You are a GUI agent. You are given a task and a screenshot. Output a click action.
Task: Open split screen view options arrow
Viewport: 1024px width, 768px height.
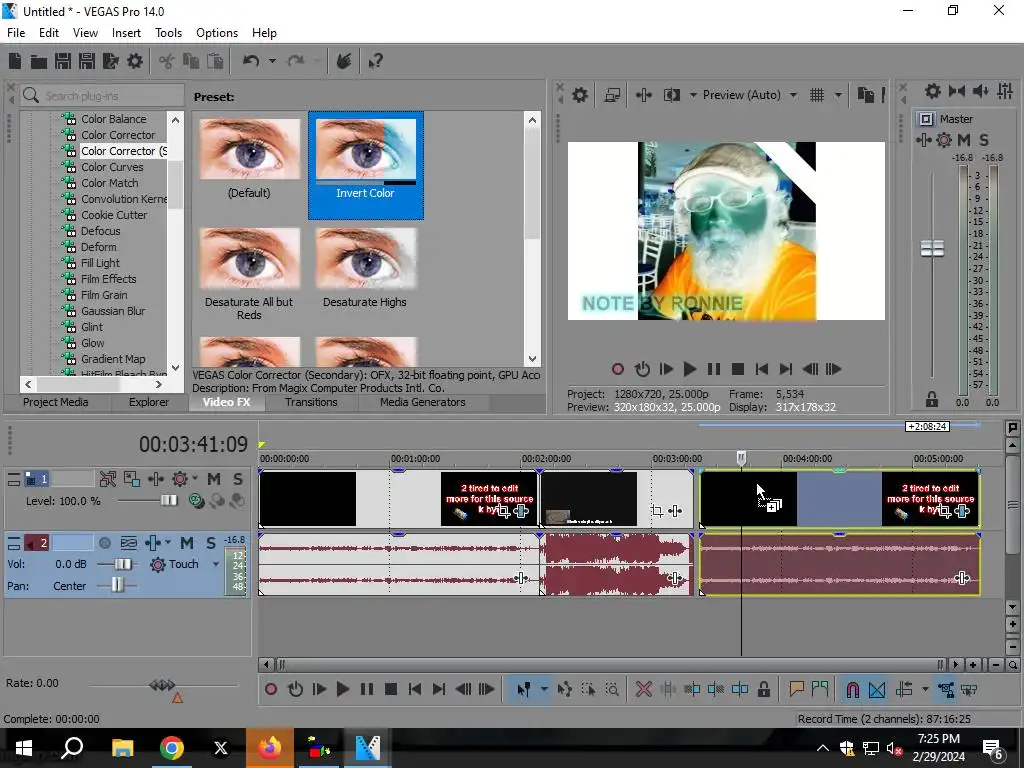(x=693, y=95)
